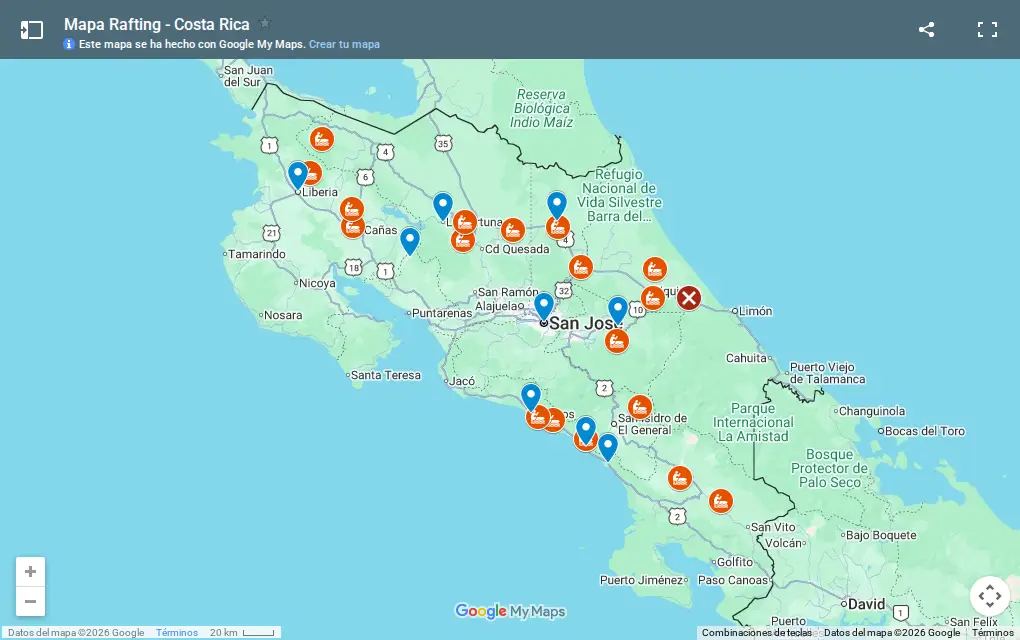The image size is (1020, 640).
Task: Select the blue pin southwest of La Fortuna
Action: 410,241
